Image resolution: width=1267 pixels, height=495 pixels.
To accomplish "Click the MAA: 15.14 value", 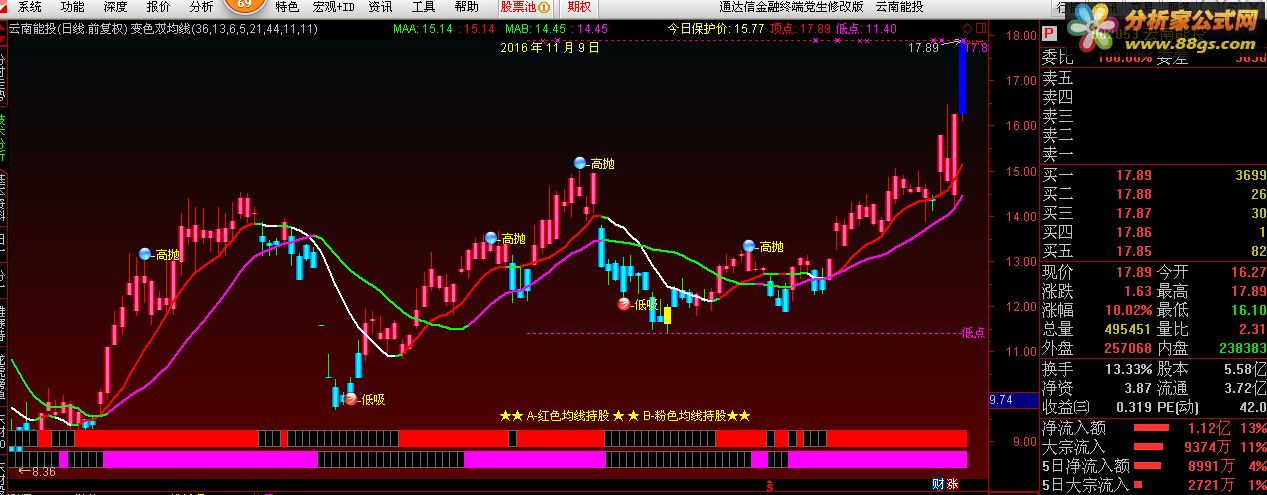I will 424,29.
